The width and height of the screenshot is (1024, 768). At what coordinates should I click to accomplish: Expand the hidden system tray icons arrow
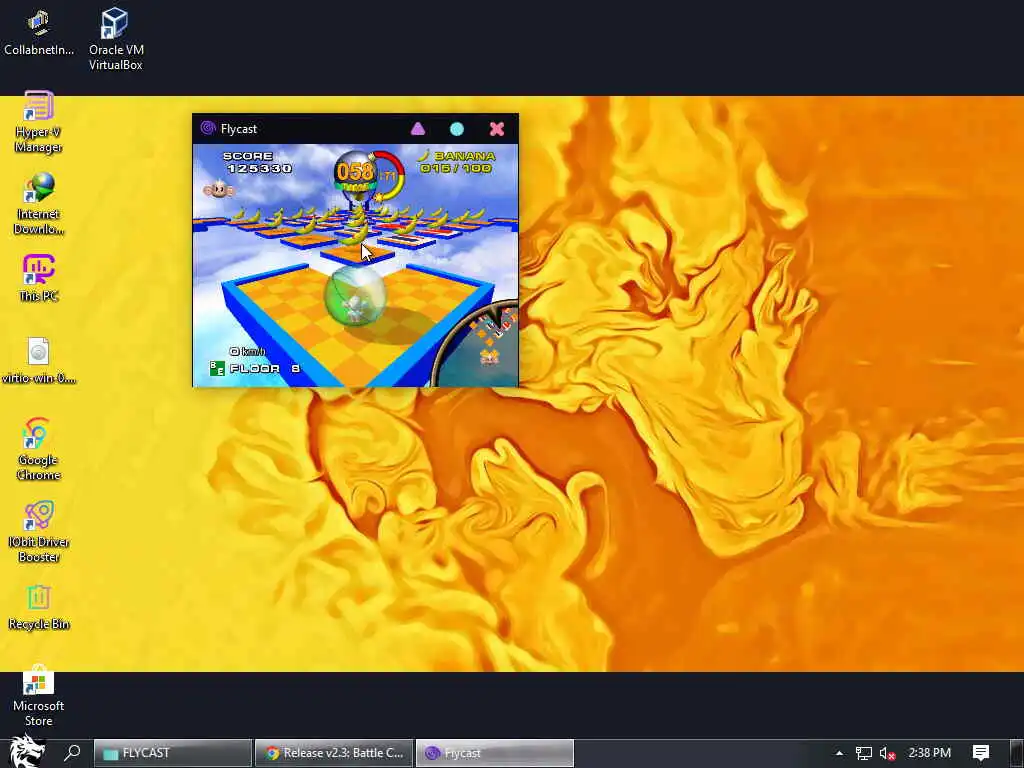coord(839,753)
